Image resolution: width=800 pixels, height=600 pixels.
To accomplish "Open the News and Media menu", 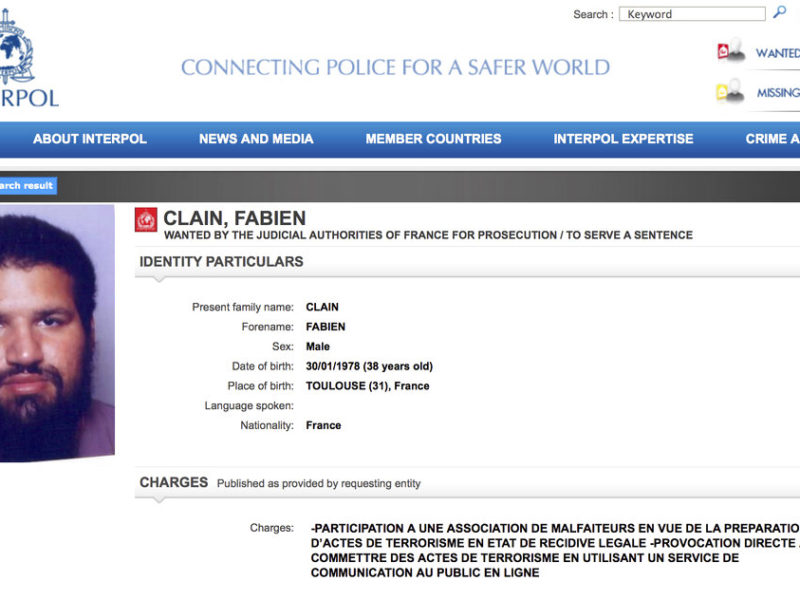I will click(x=256, y=139).
